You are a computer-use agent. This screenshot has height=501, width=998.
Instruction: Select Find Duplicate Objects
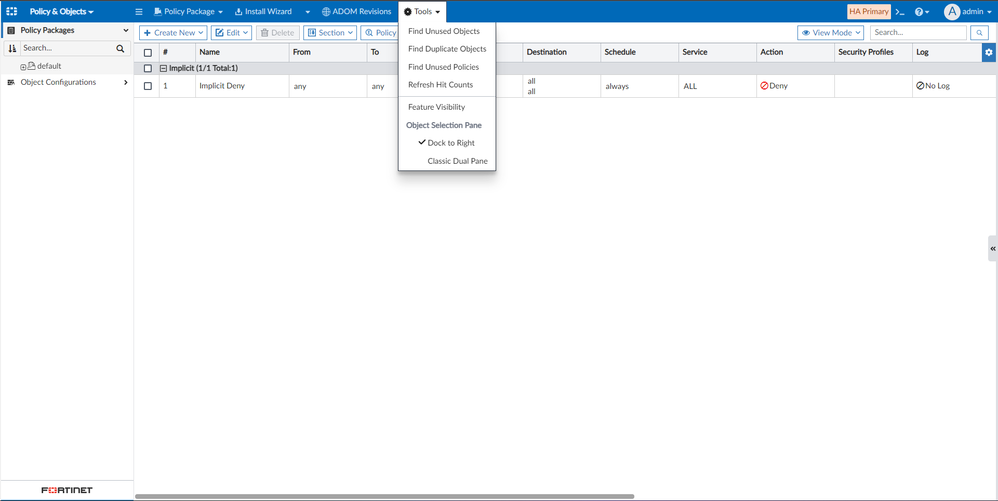point(447,49)
